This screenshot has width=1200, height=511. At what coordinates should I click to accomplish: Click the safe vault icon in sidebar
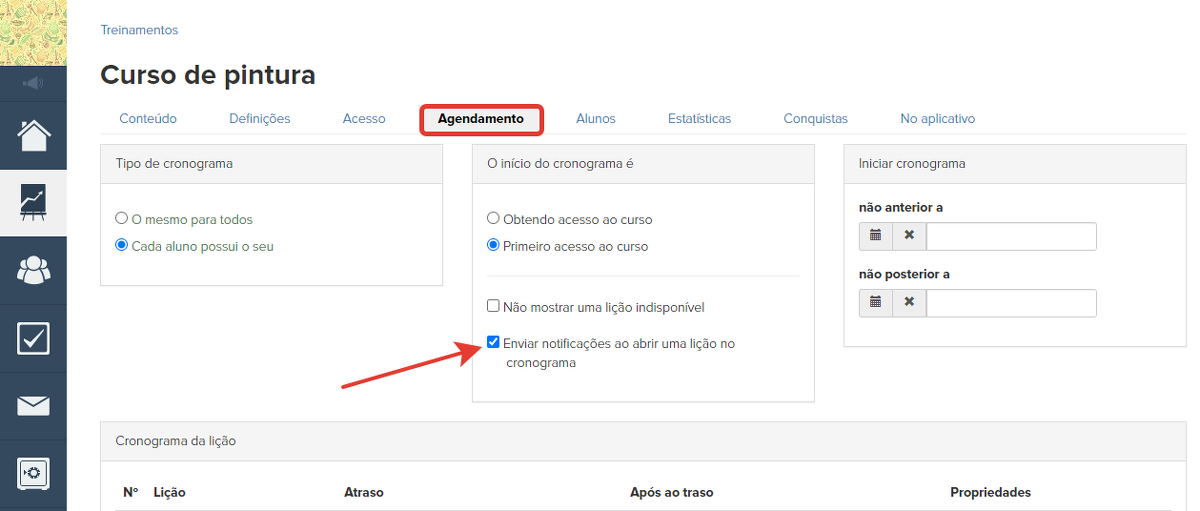(33, 473)
